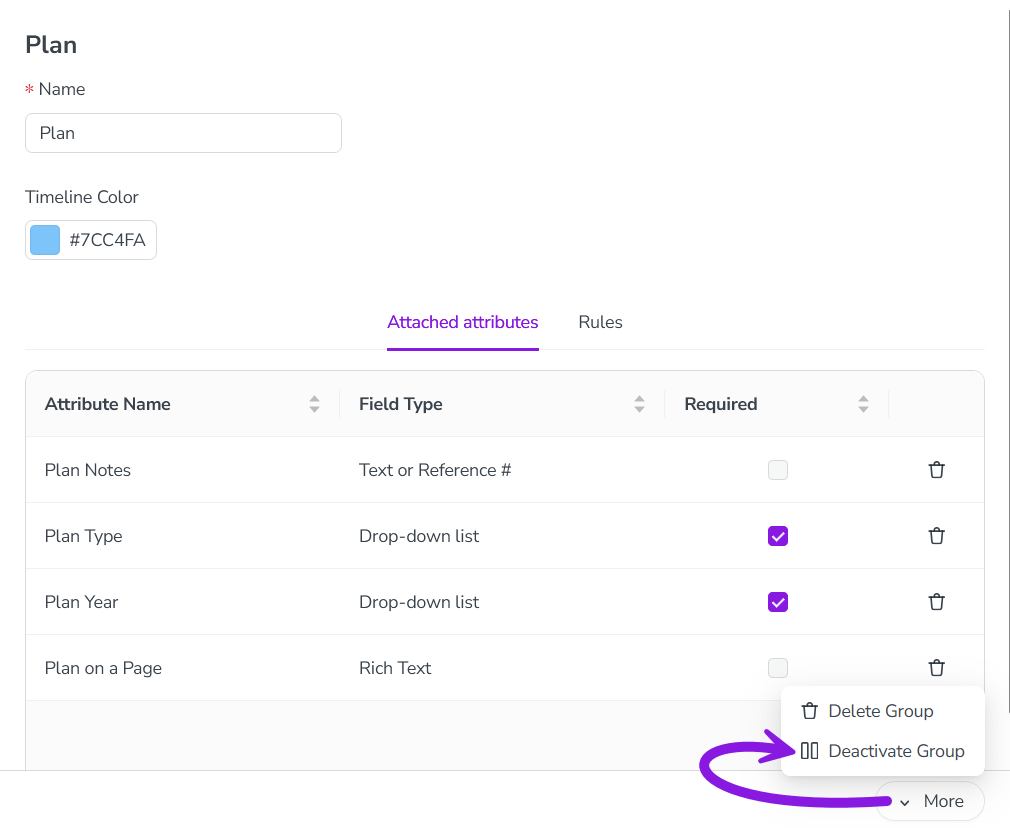Sort by the Required column
The image size is (1010, 828).
click(x=863, y=404)
